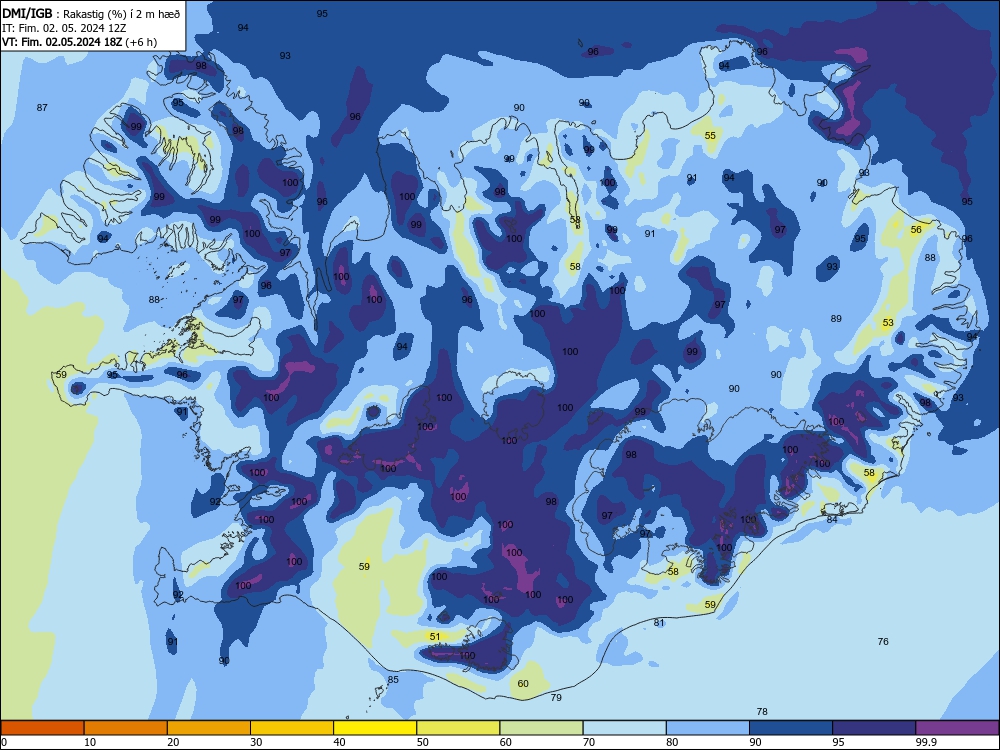Select the 90–95 medium blue legend swatch
Image resolution: width=1000 pixels, height=750 pixels.
tap(791, 728)
